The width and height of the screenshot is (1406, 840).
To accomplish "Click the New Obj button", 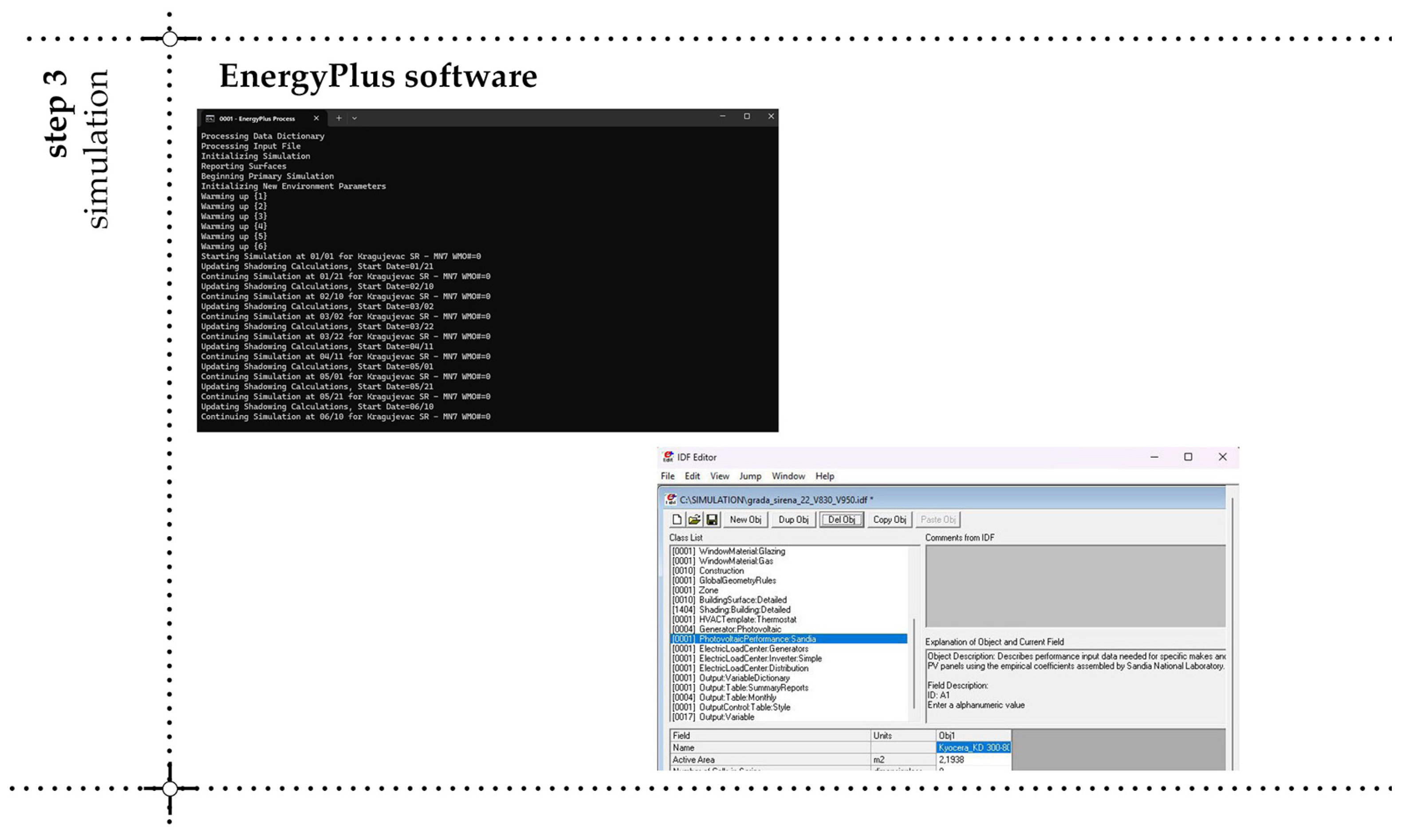I will pyautogui.click(x=745, y=519).
